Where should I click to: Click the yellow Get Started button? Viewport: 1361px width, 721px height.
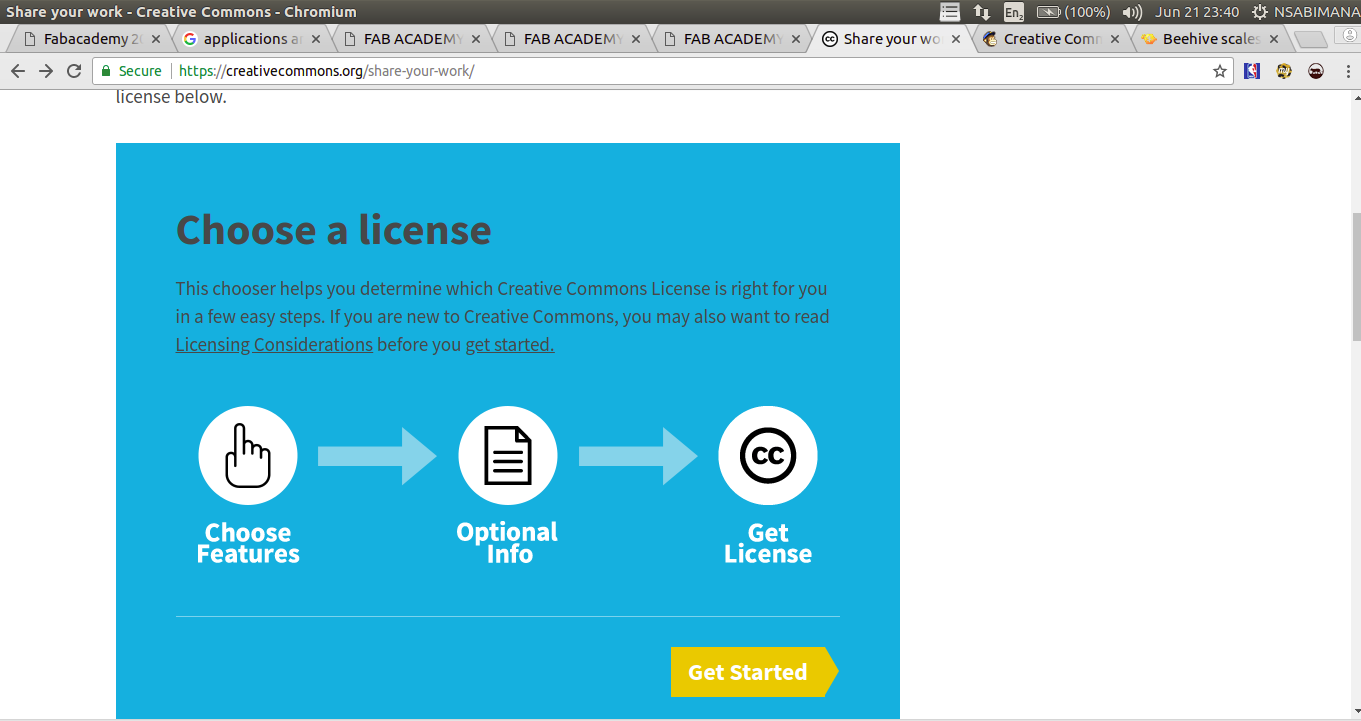(755, 672)
